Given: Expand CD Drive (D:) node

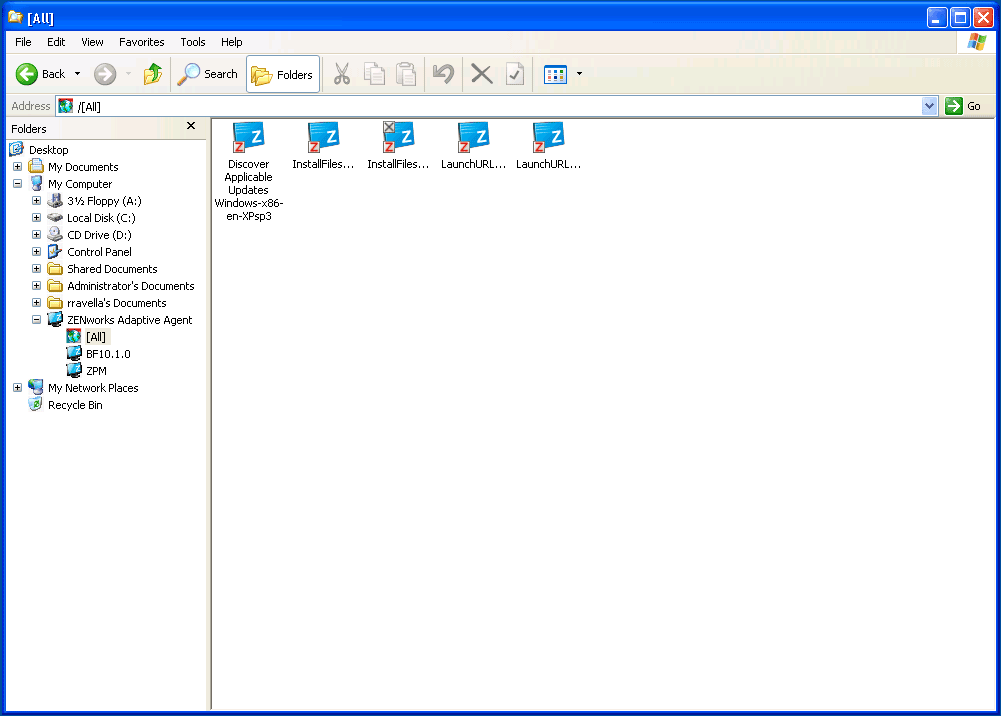Looking at the screenshot, I should coord(36,235).
